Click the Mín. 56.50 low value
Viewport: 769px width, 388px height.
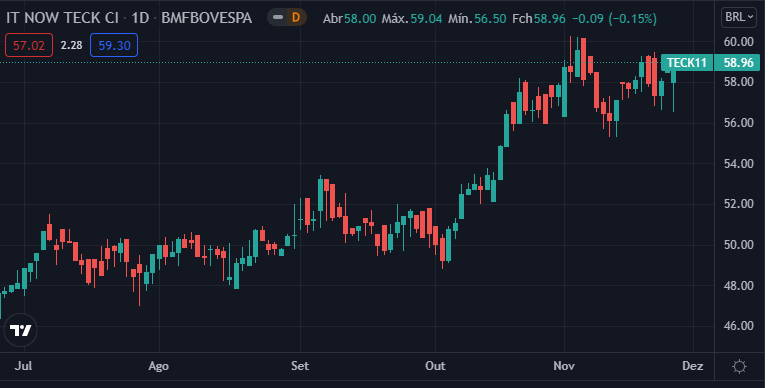click(477, 19)
